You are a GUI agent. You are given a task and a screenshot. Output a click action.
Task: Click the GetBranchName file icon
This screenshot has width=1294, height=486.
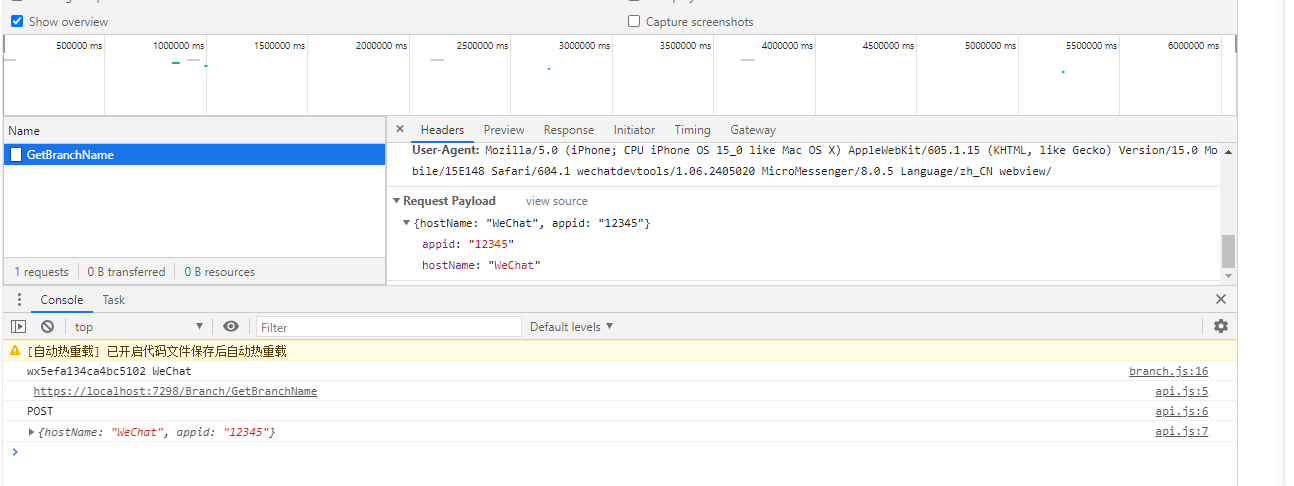point(16,155)
